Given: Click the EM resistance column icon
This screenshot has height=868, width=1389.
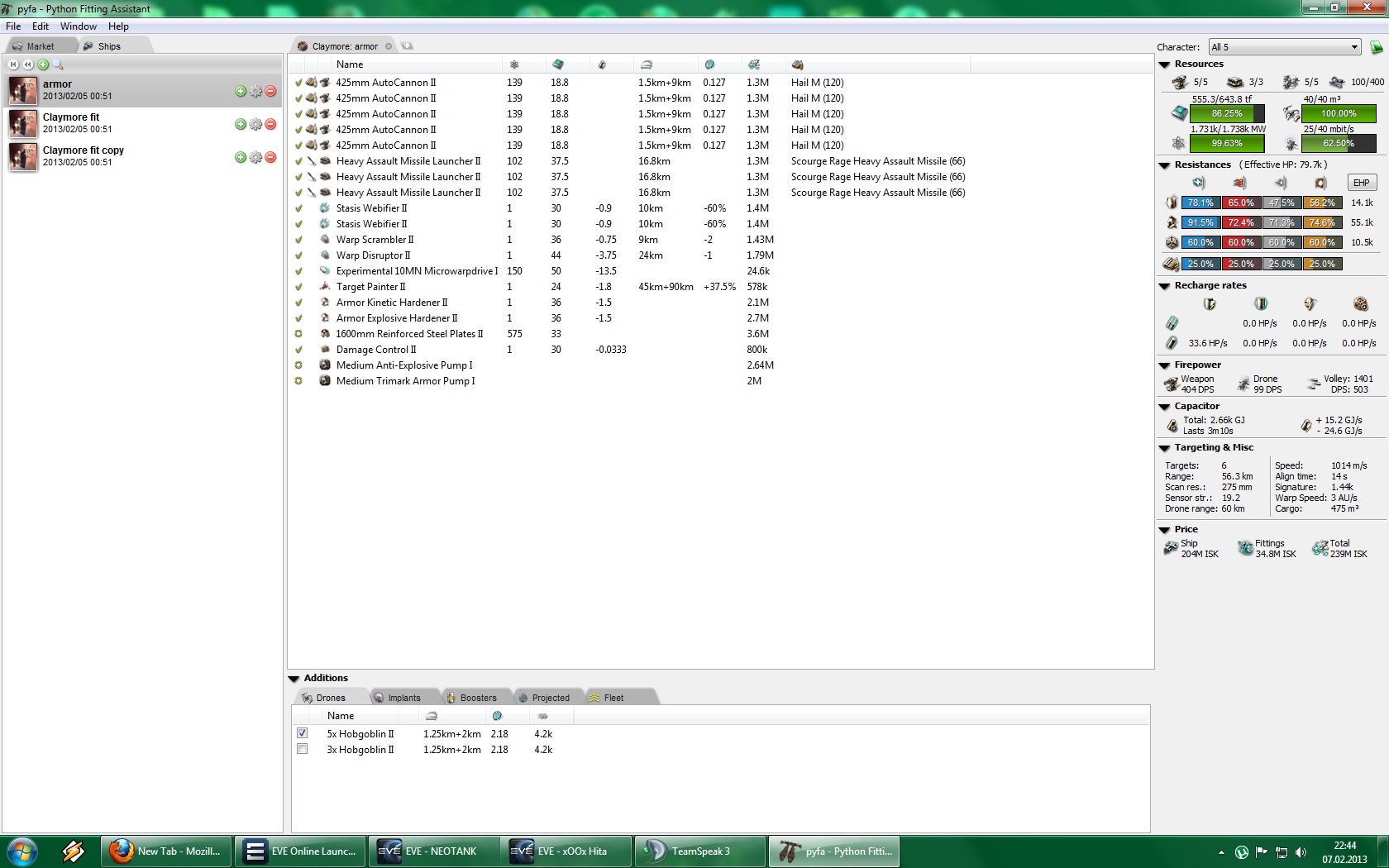Looking at the screenshot, I should point(1199,183).
